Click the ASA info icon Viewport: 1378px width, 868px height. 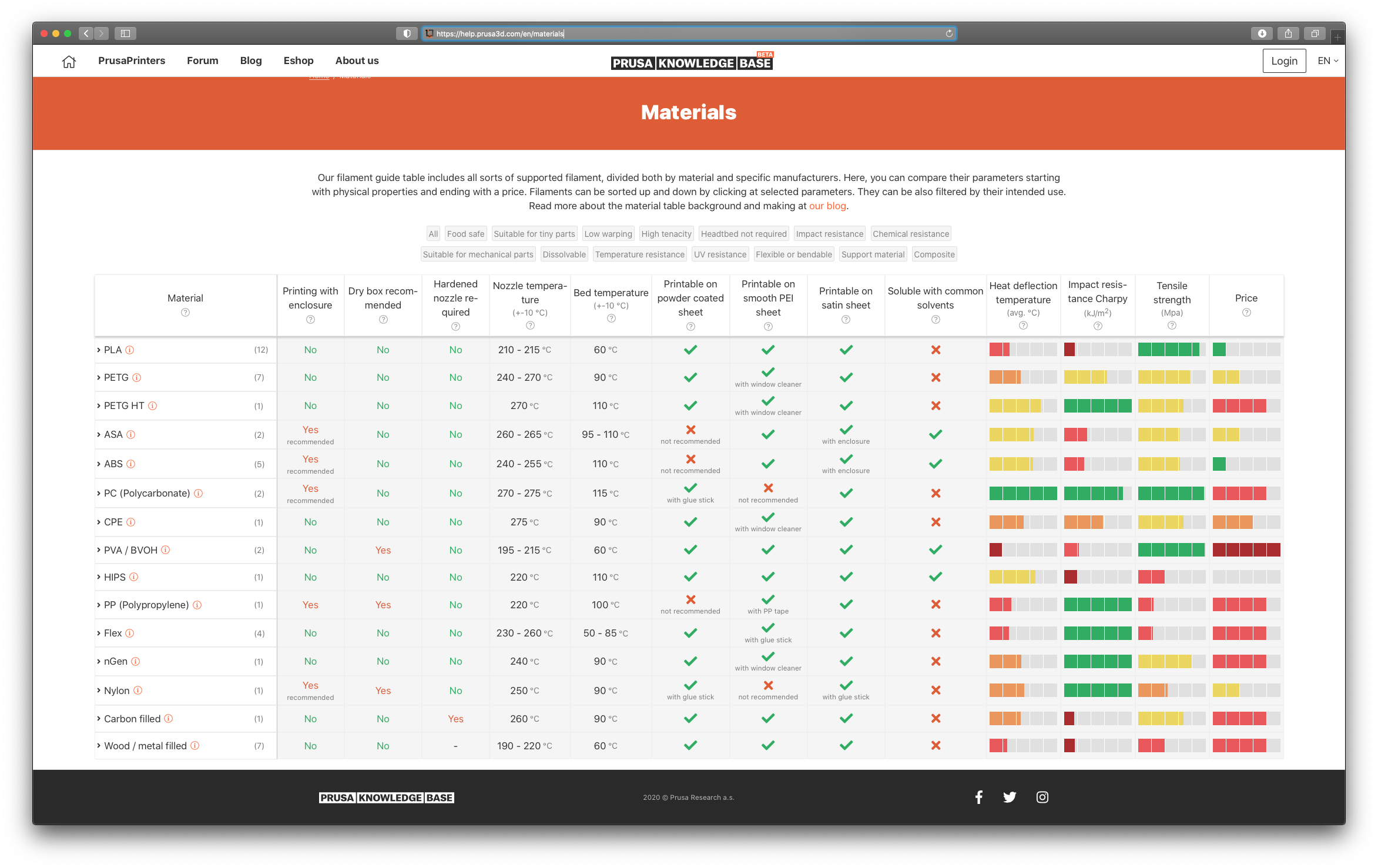click(131, 435)
